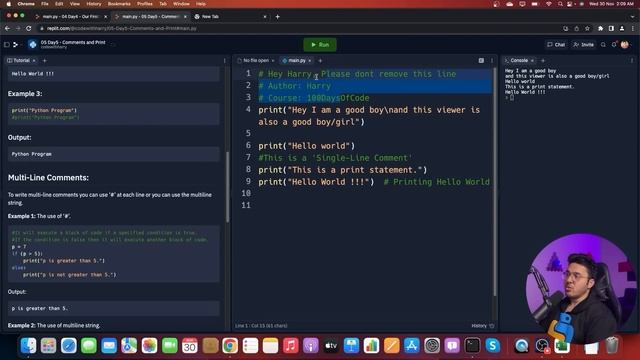This screenshot has width=640, height=360.
Task: Click the Multi-Line Comments heading in Tutorial
Action: pyautogui.click(x=48, y=178)
